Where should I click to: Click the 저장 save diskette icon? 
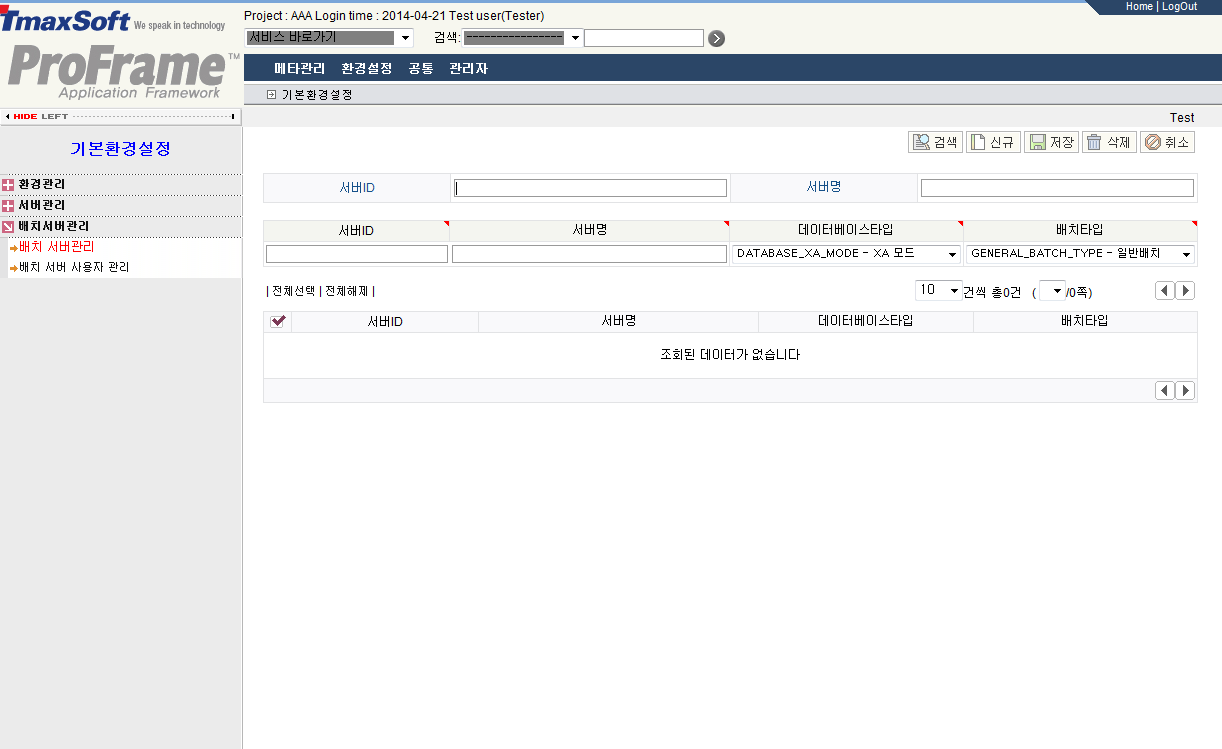pos(1051,141)
